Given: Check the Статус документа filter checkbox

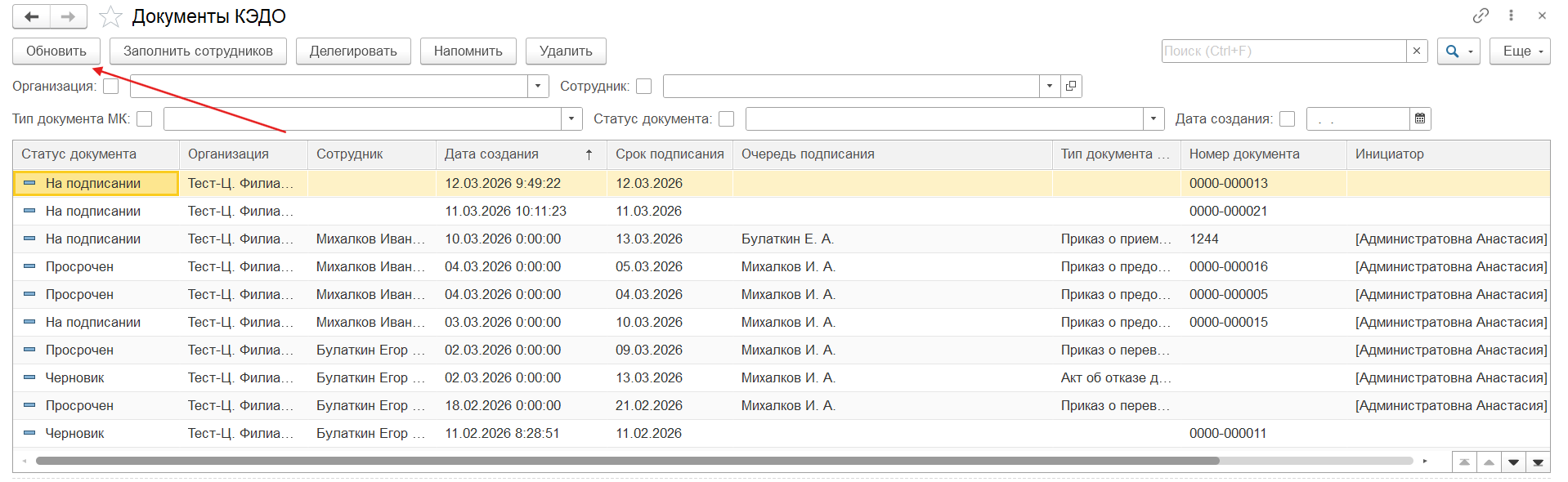Looking at the screenshot, I should point(726,118).
